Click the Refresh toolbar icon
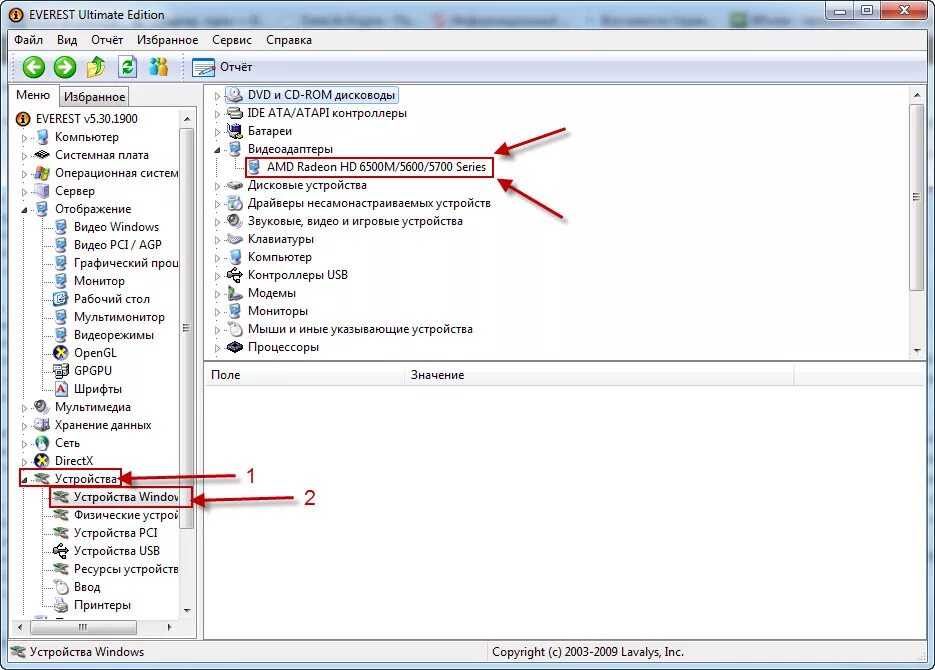Image resolution: width=935 pixels, height=670 pixels. pyautogui.click(x=127, y=67)
